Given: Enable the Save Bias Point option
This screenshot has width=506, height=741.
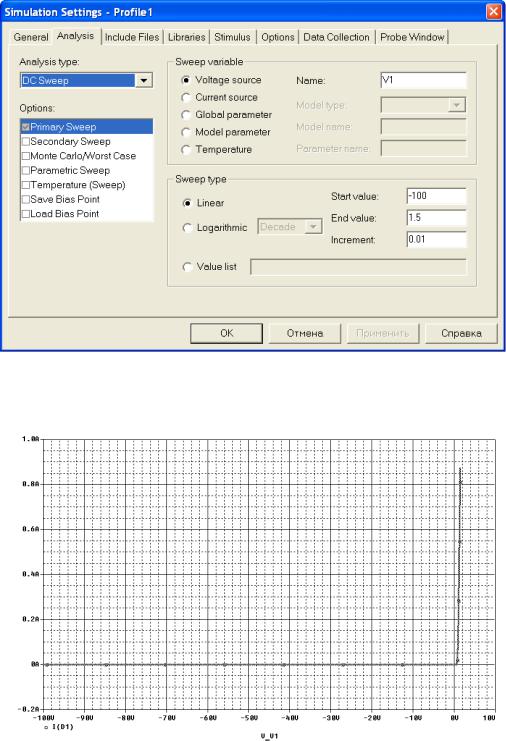Looking at the screenshot, I should [x=26, y=199].
